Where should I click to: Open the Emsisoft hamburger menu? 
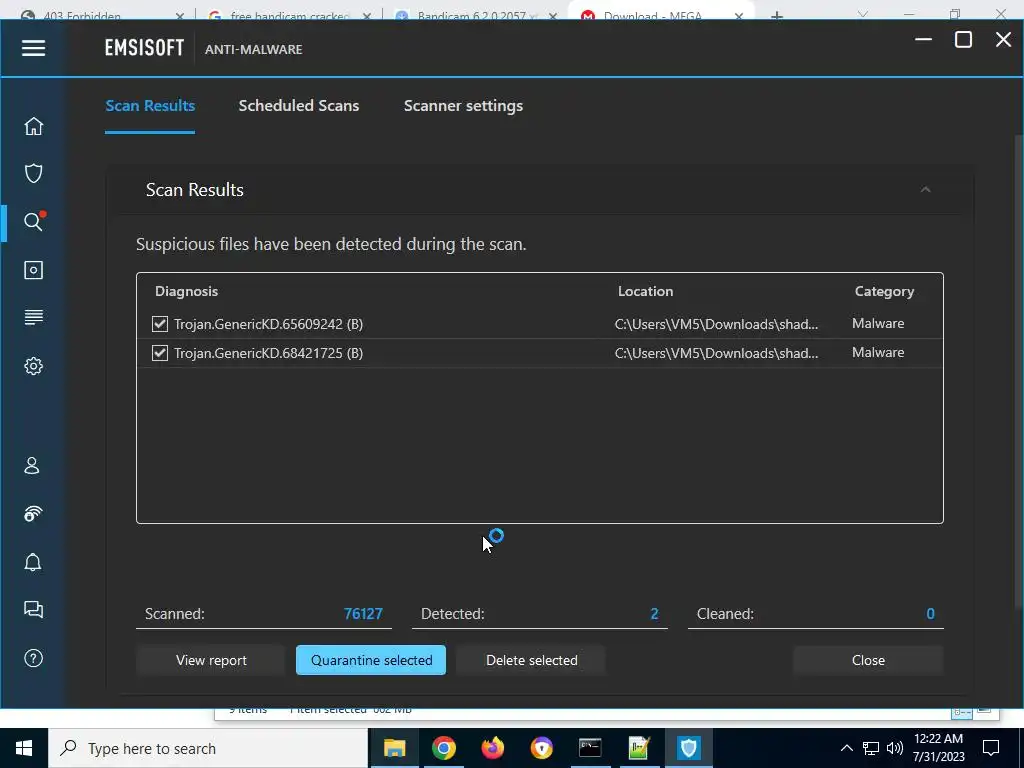tap(33, 48)
